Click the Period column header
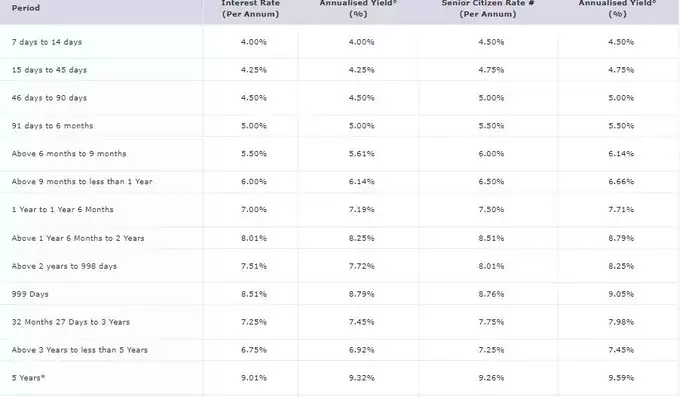This screenshot has width=680, height=397. click(x=26, y=8)
